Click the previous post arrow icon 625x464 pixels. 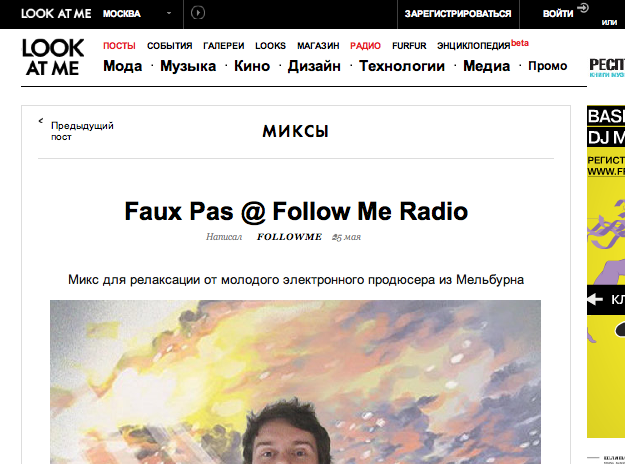41,120
